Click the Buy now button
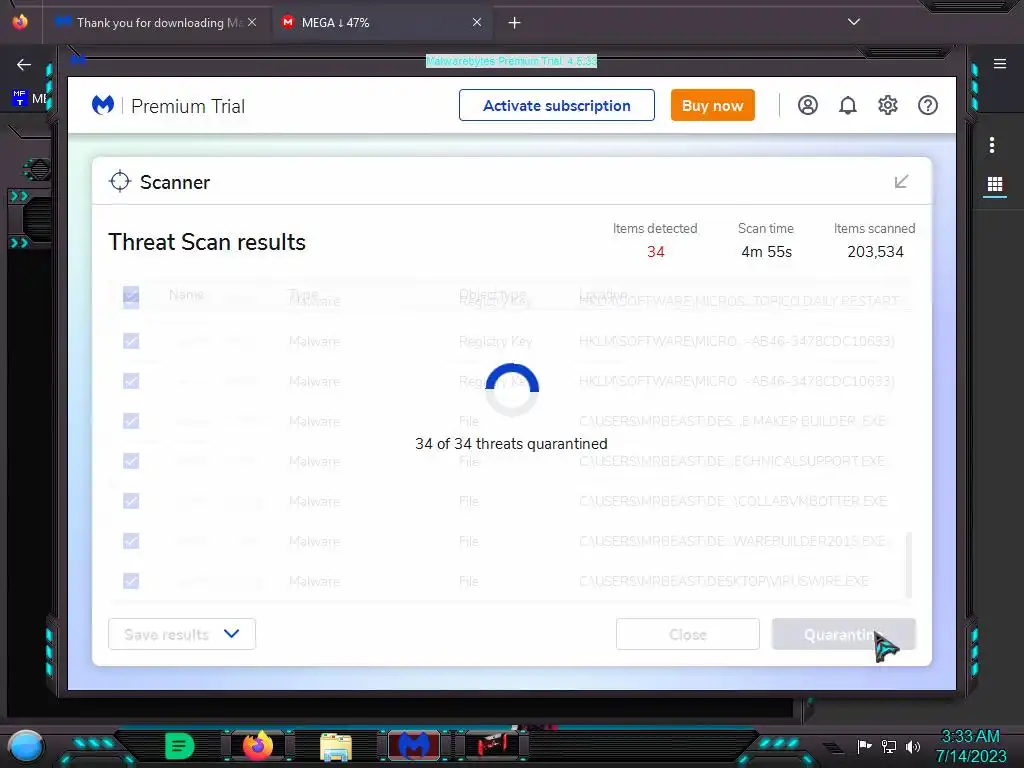Viewport: 1024px width, 768px height. click(x=712, y=105)
